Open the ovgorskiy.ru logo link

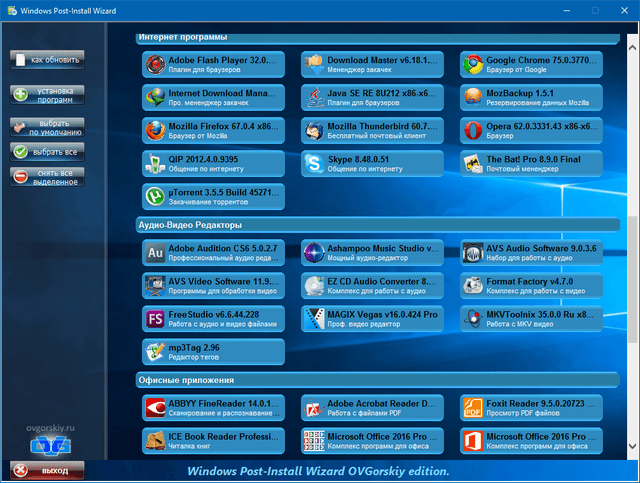[x=48, y=437]
